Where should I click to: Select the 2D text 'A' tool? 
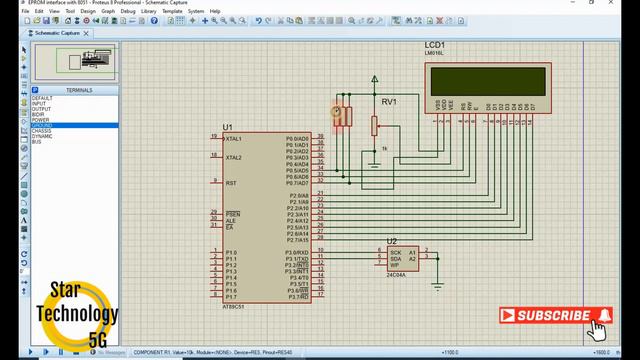(24, 220)
